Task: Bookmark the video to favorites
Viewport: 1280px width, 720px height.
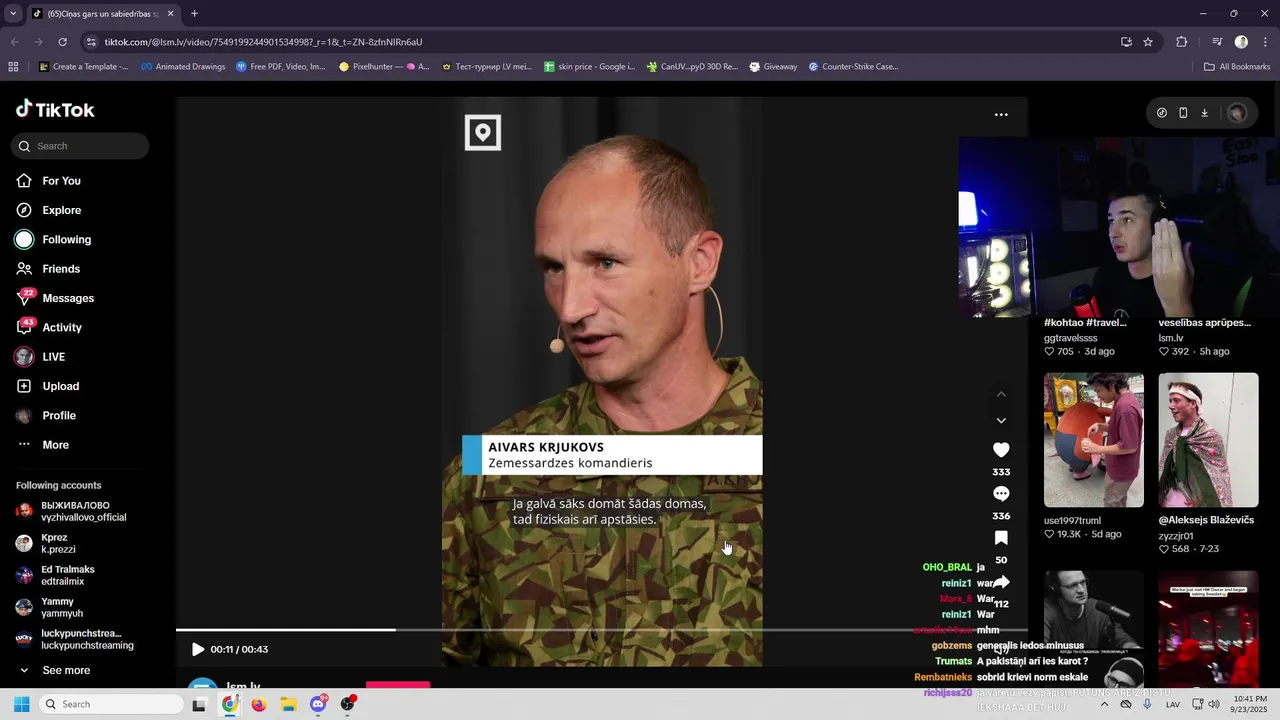Action: click(1001, 538)
